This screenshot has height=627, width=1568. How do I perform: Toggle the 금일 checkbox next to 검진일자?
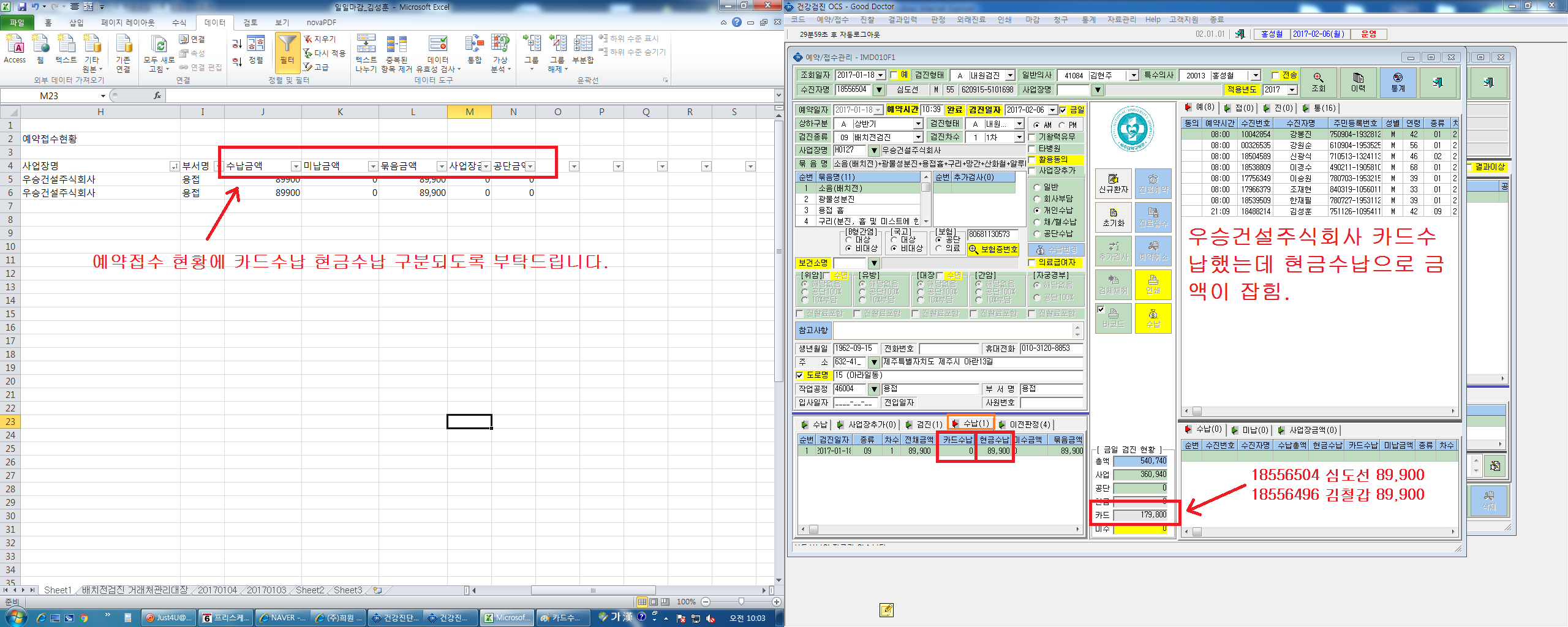tap(1063, 110)
